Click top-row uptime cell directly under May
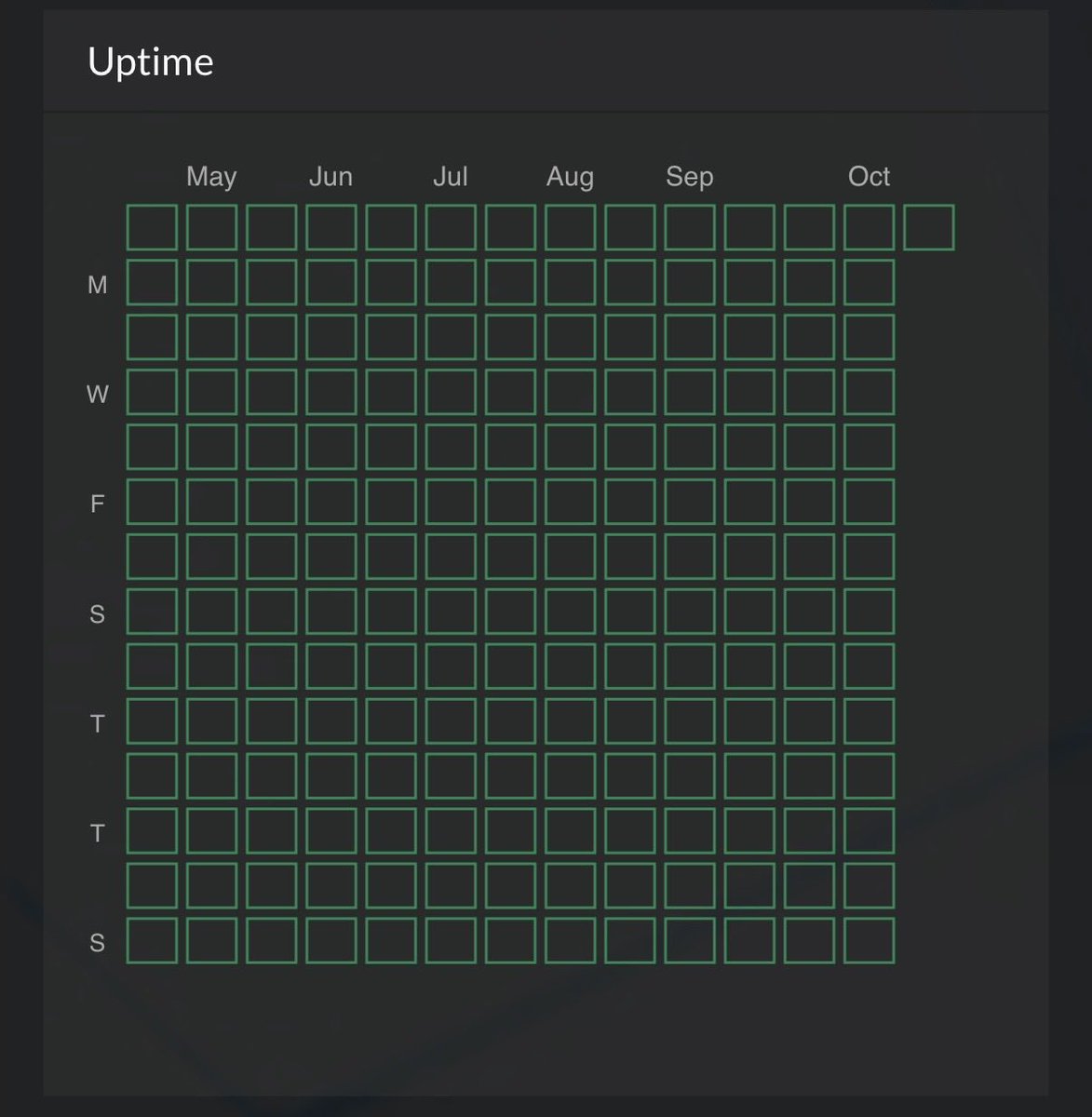1092x1117 pixels. point(211,228)
